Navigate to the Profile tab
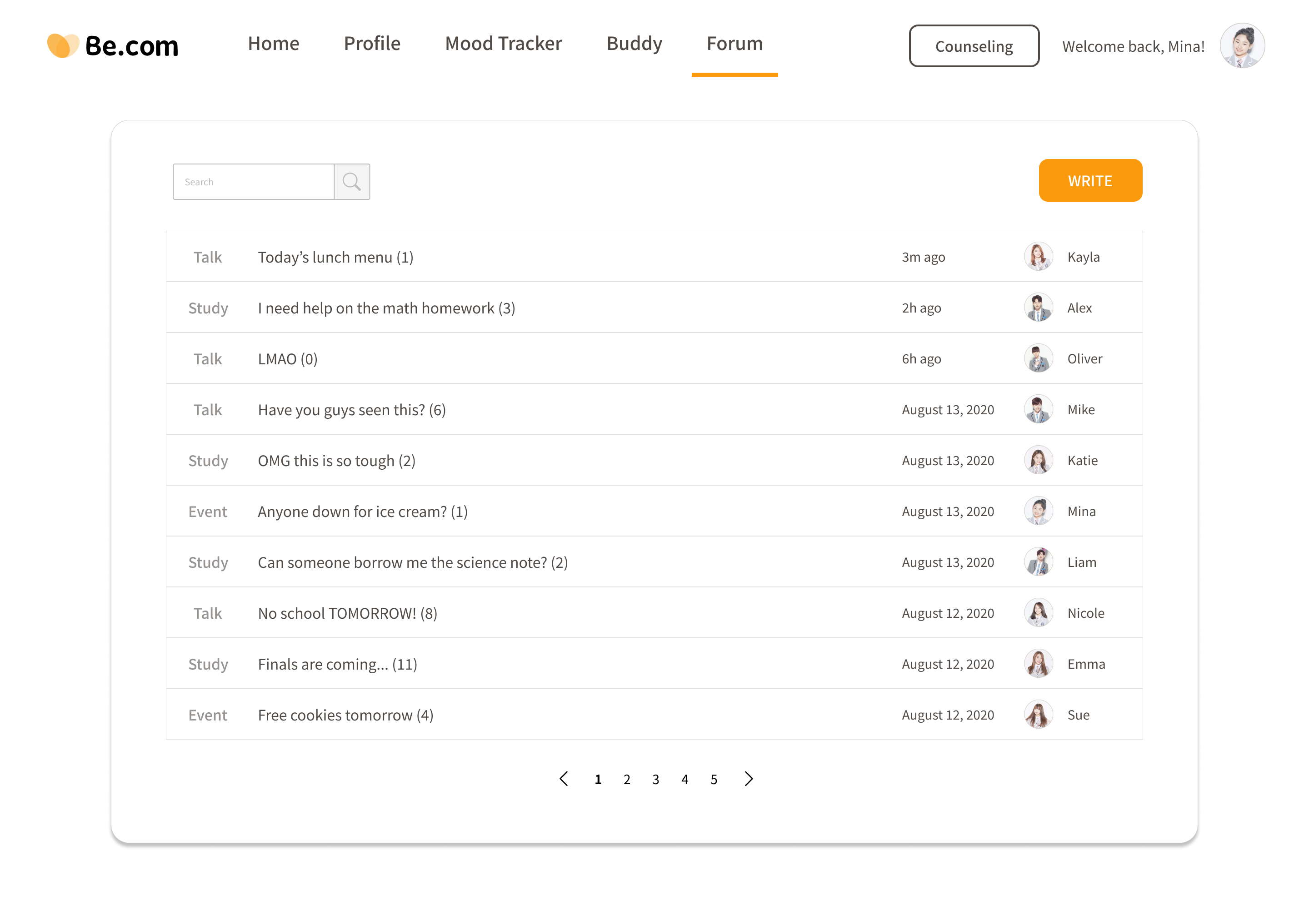 [372, 44]
